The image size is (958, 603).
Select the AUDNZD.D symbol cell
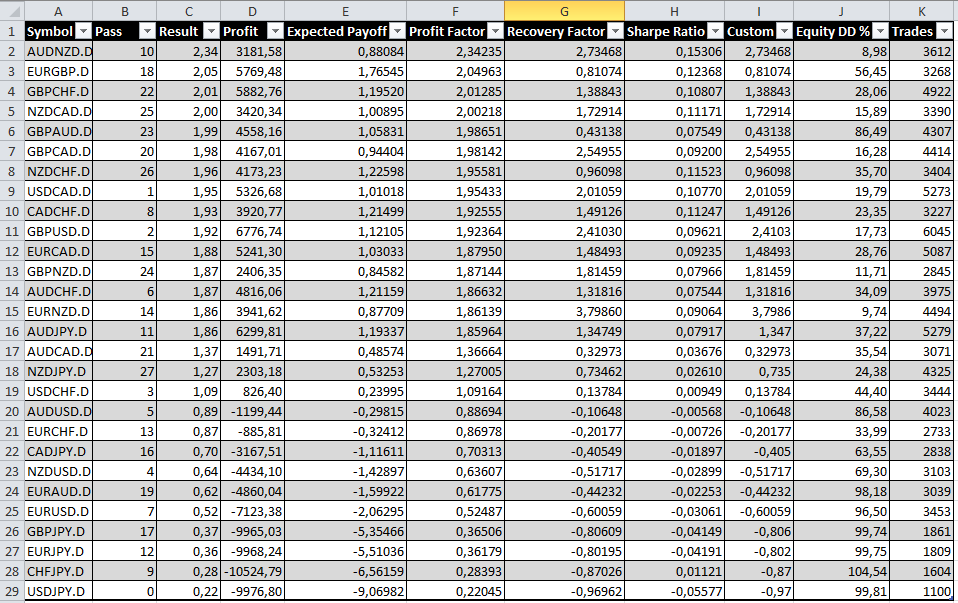coord(59,51)
